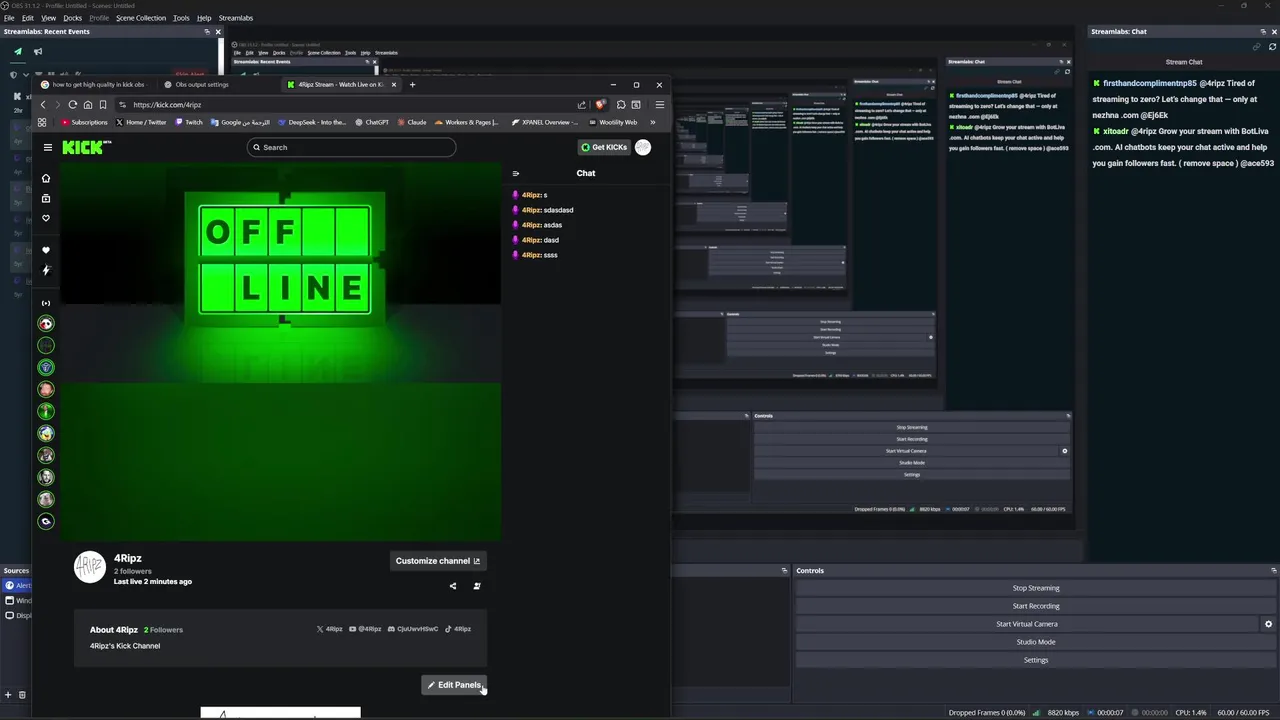This screenshot has height=720, width=1280.
Task: Go to Kick Home sidebar icon
Action: pos(46,178)
